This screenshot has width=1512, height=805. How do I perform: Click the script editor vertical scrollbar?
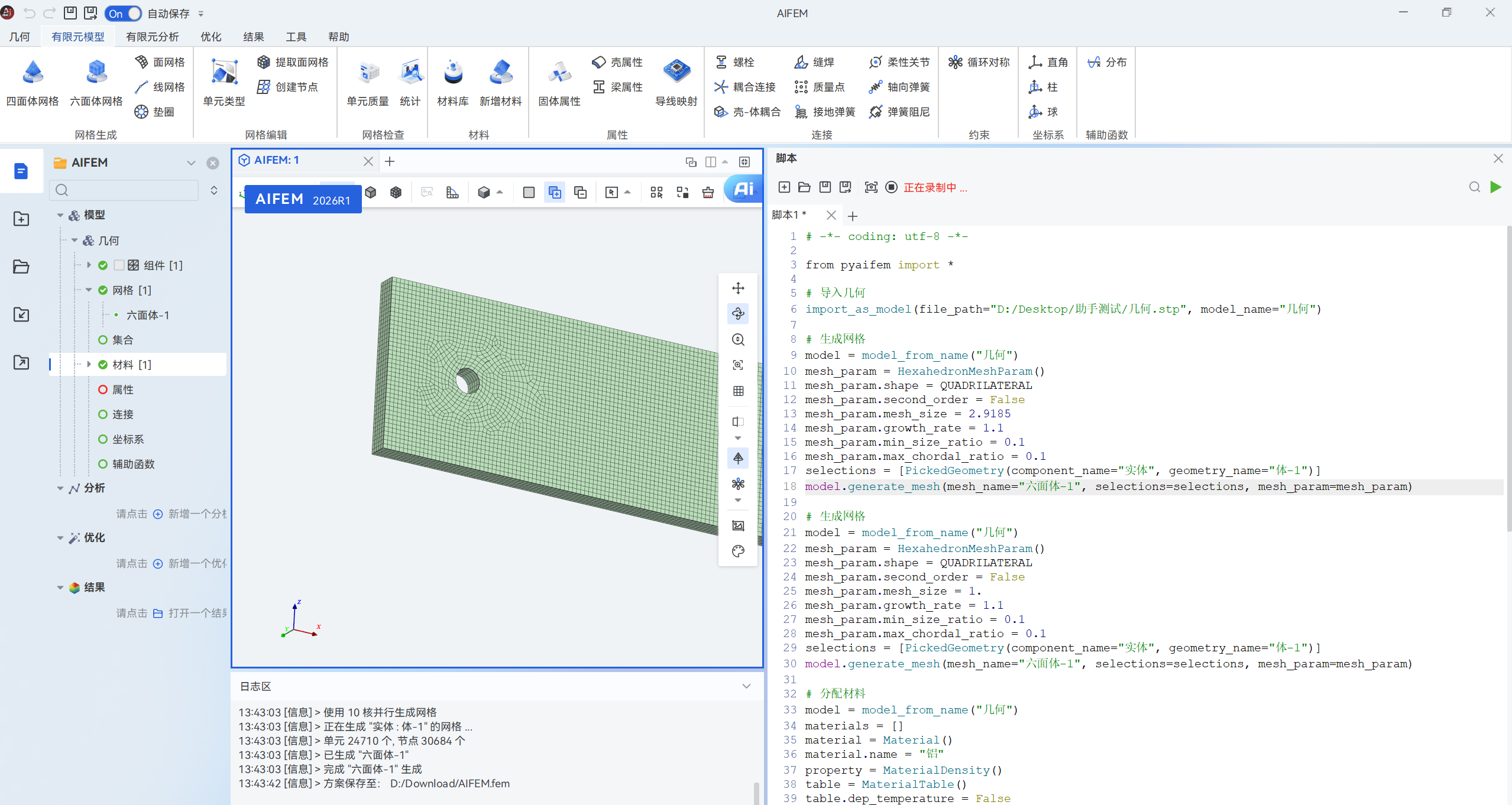coord(1508,378)
